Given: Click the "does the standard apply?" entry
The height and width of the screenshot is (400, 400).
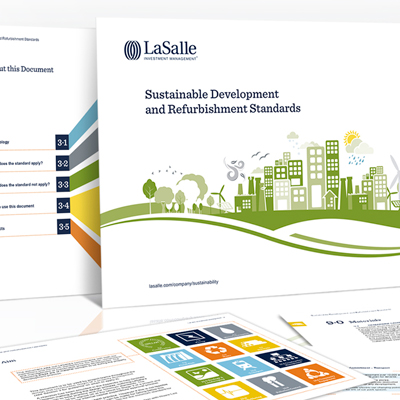Looking at the screenshot, I should [x=22, y=164].
